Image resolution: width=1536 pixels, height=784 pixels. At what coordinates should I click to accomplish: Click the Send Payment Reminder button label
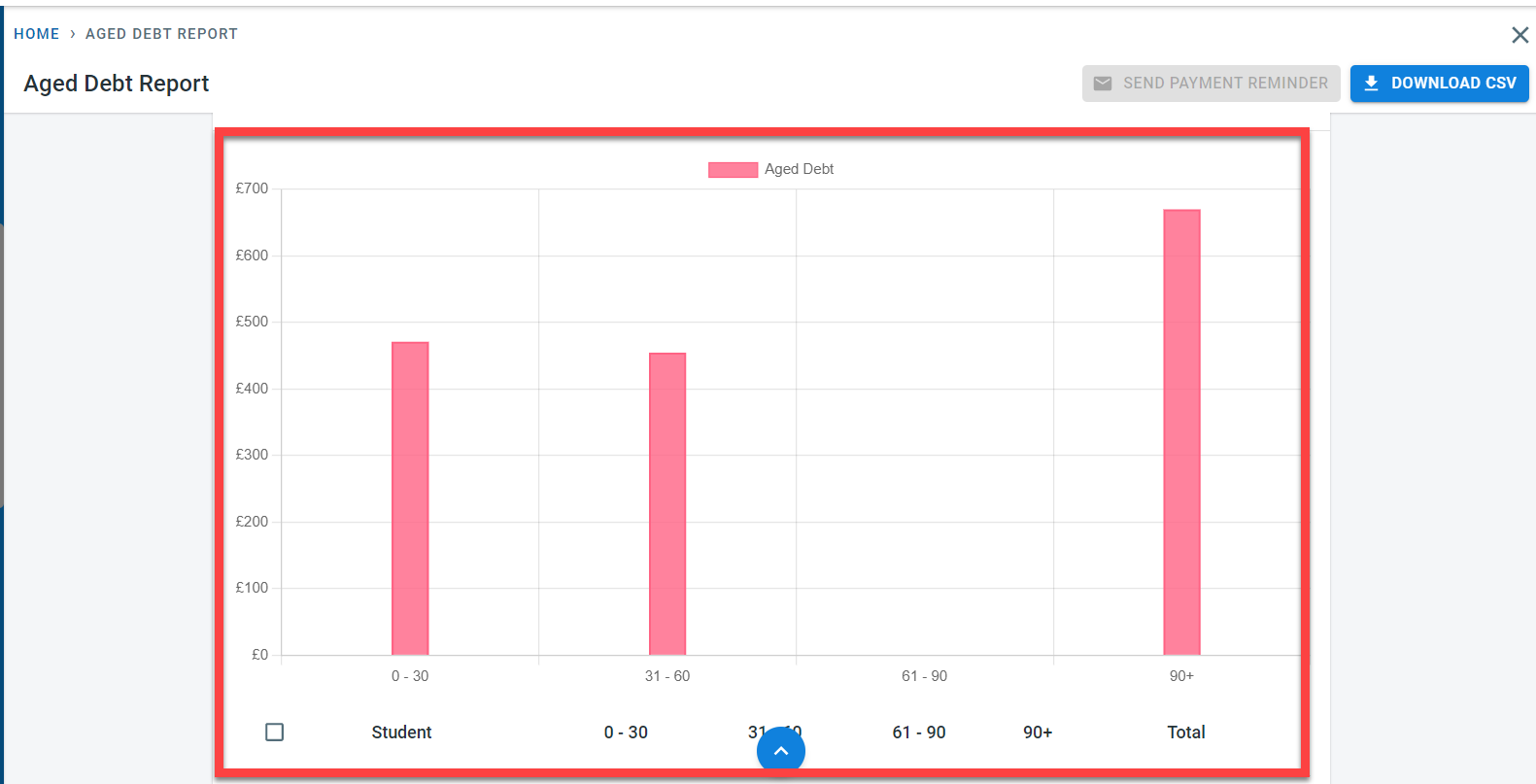[x=1225, y=84]
